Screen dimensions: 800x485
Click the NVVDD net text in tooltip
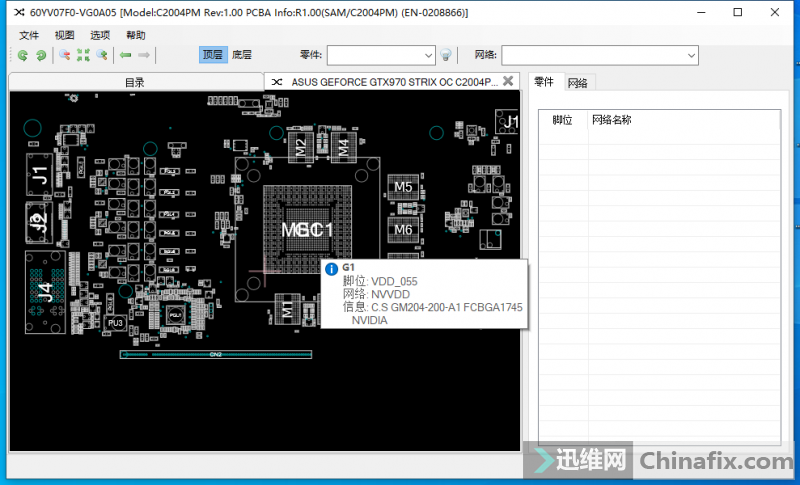pyautogui.click(x=390, y=294)
